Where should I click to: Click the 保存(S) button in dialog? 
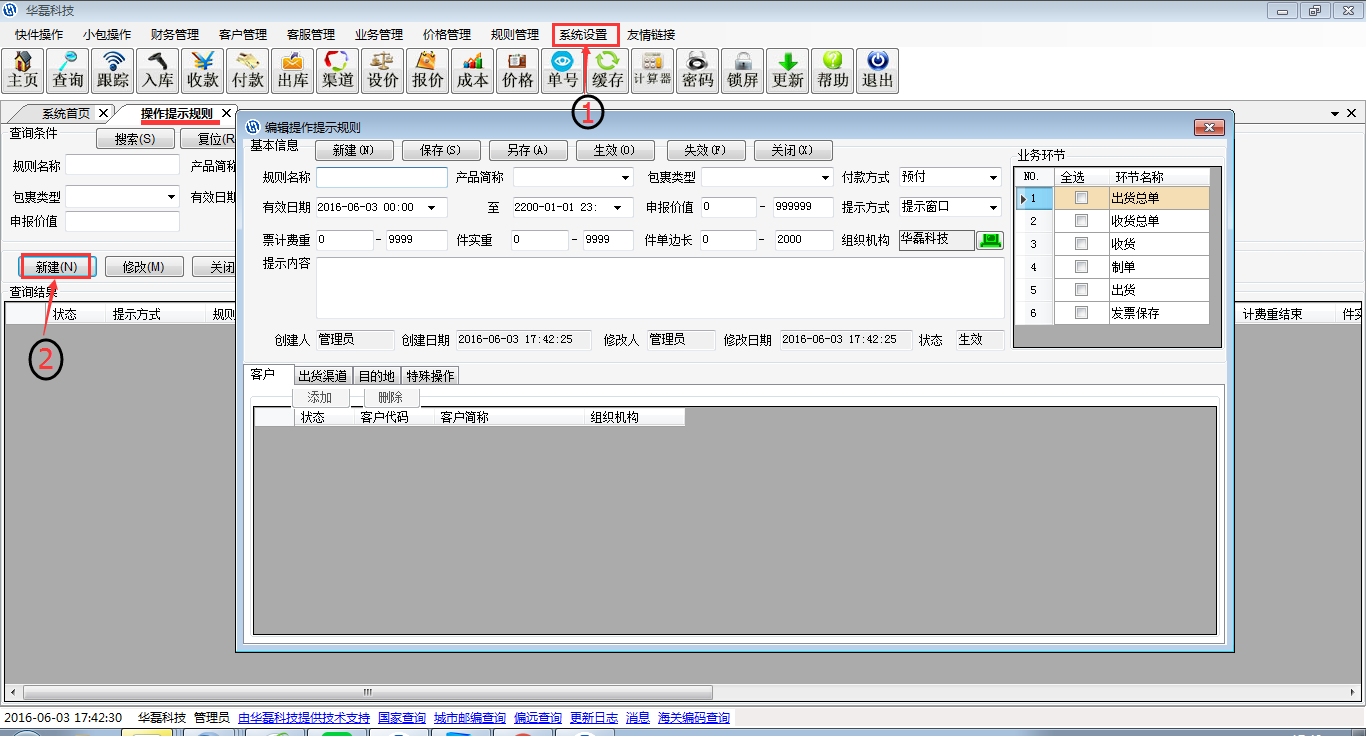coord(440,151)
